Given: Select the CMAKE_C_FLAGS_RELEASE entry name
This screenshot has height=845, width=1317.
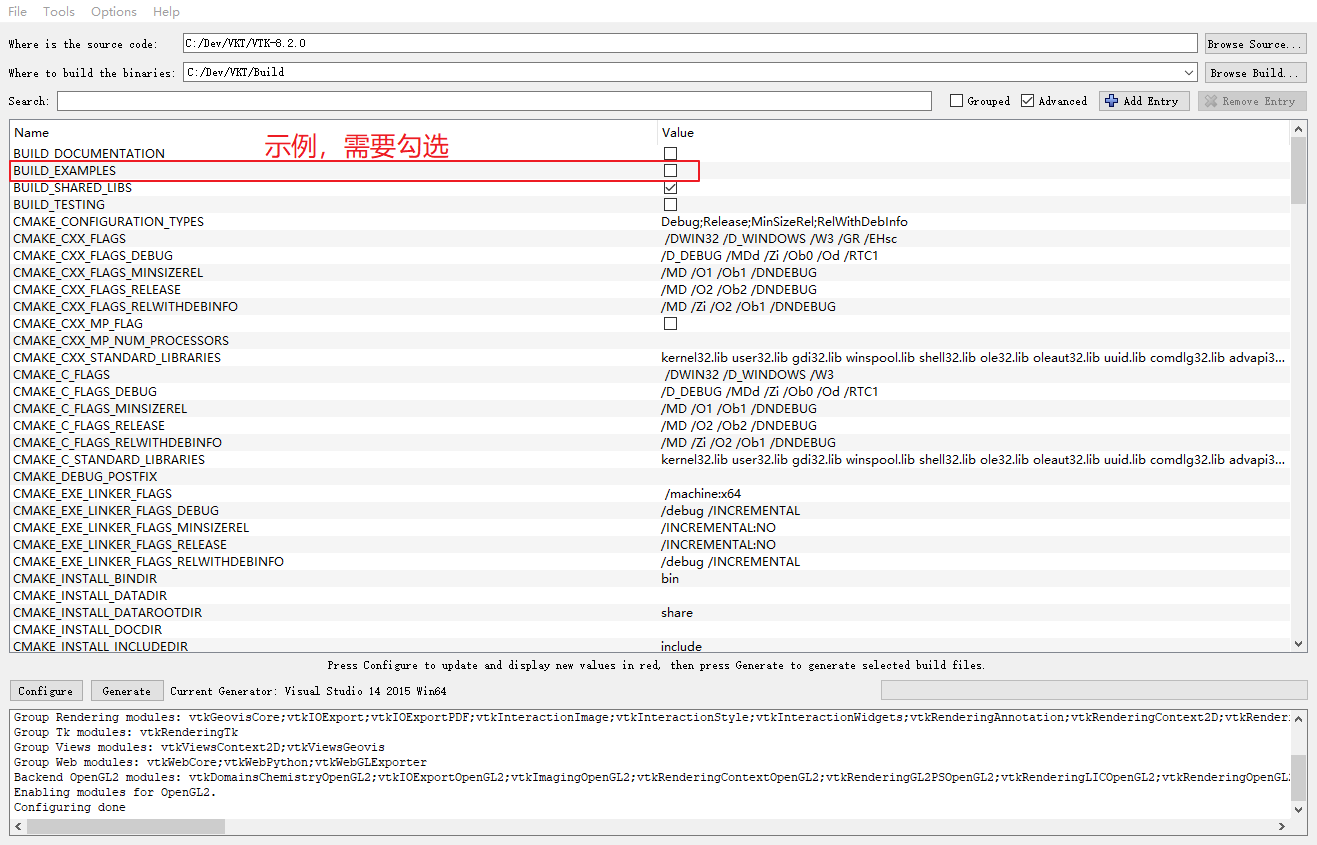Looking at the screenshot, I should (x=89, y=425).
